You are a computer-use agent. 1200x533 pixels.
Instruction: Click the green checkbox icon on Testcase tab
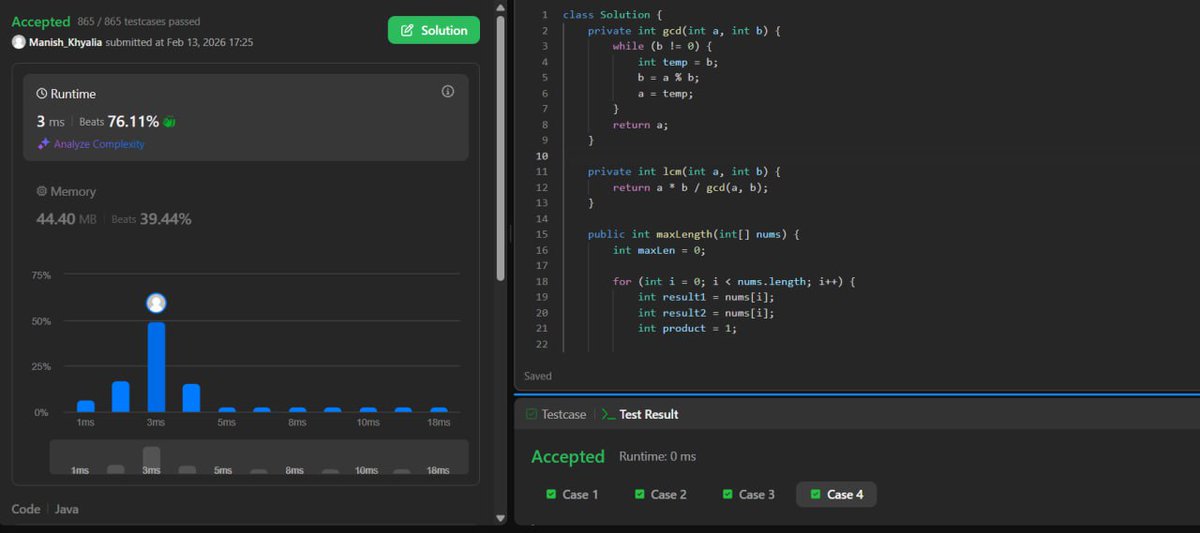[x=531, y=414]
